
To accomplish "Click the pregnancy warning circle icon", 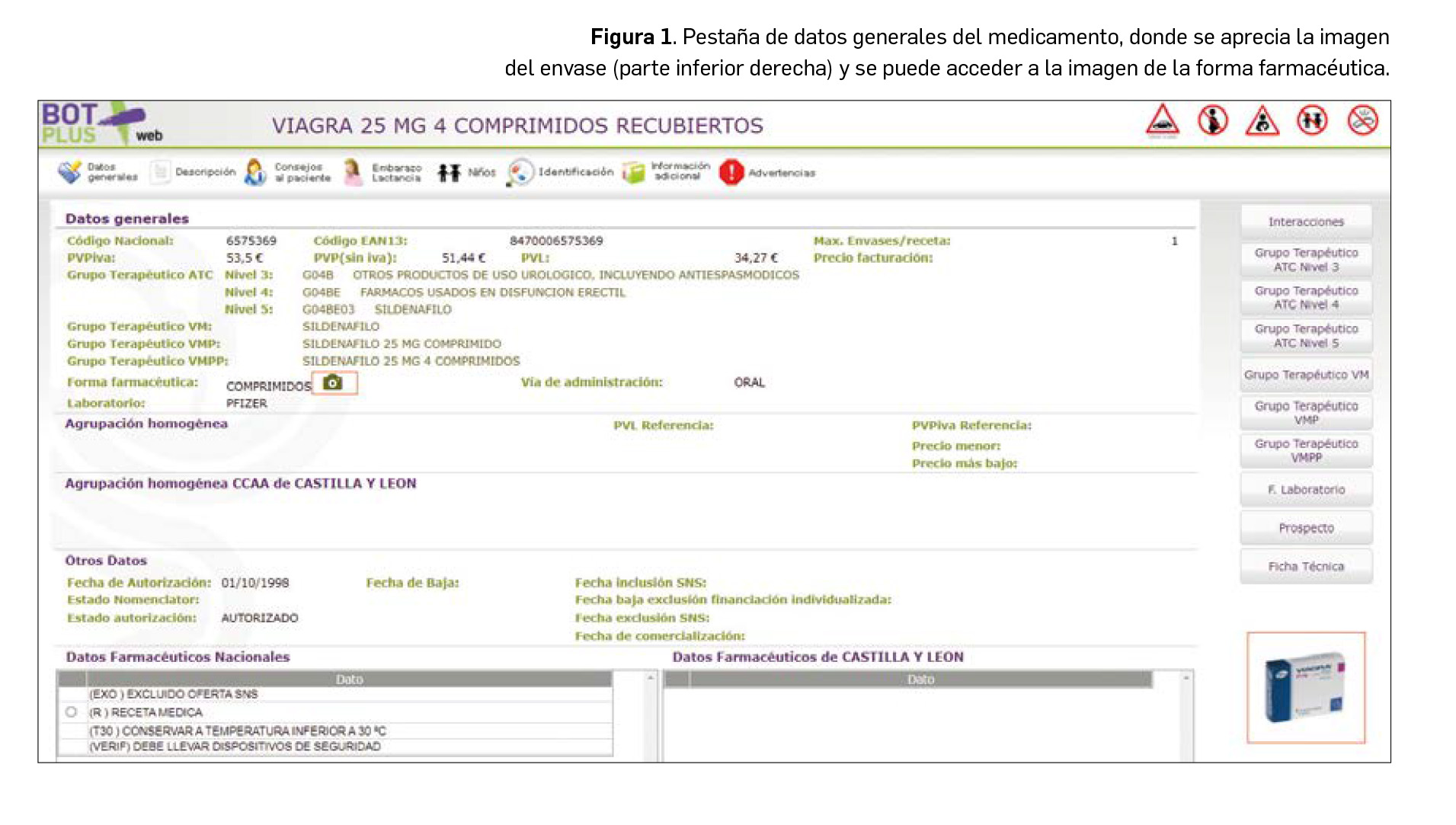I will pos(1211,120).
